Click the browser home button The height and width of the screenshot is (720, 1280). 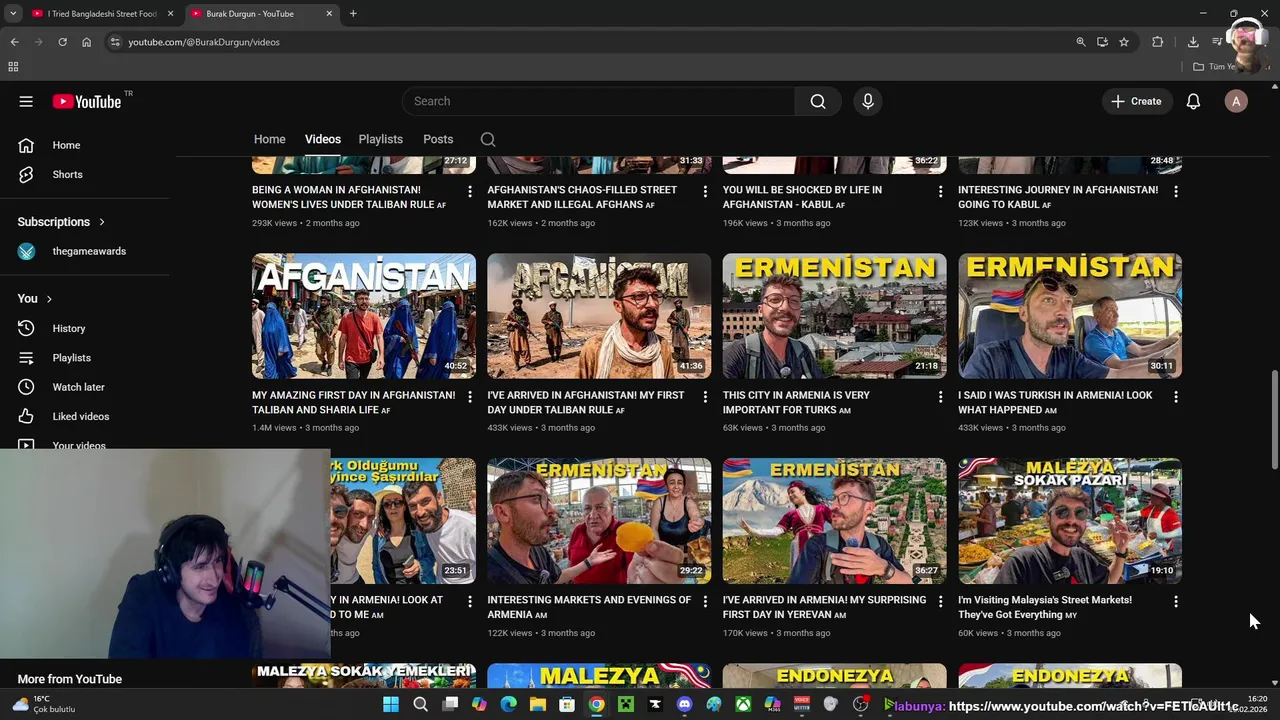(x=86, y=42)
